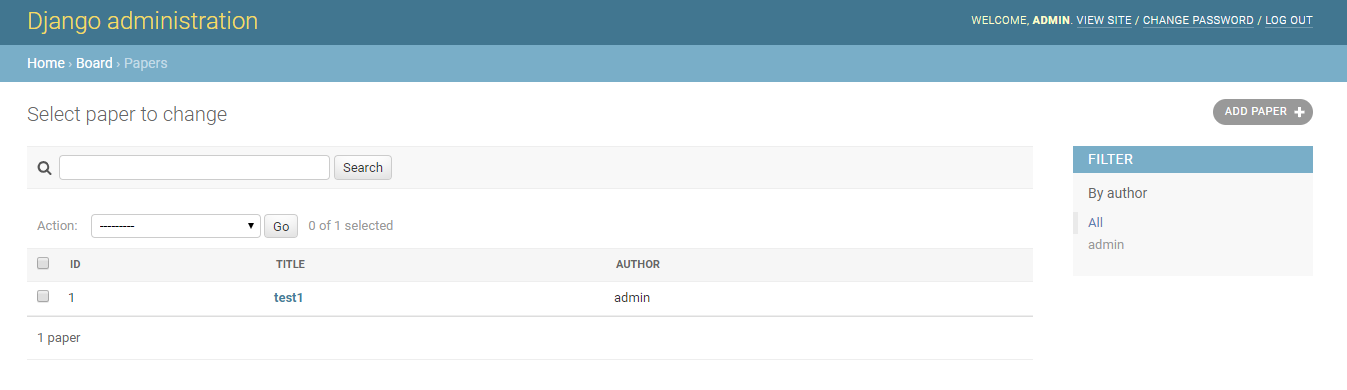Open paper with ID 1

coord(72,297)
